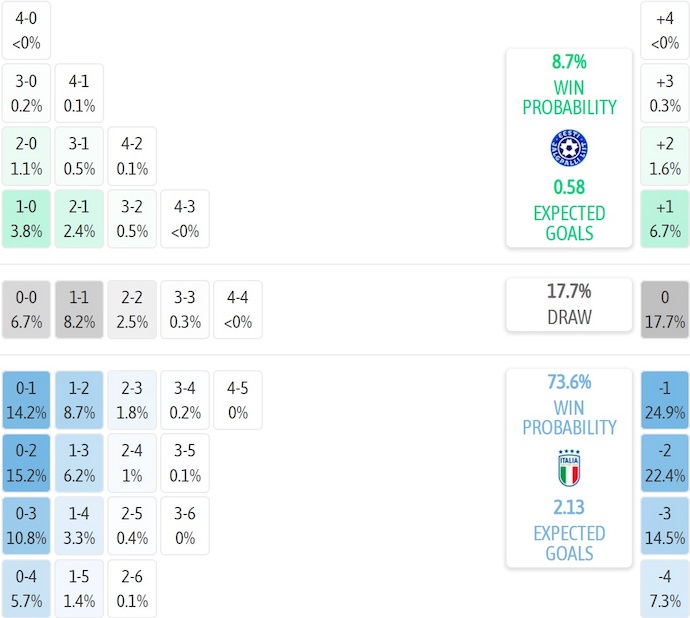This screenshot has width=690, height=618.
Task: Select the 0-0 draw score cell
Action: coord(27,310)
